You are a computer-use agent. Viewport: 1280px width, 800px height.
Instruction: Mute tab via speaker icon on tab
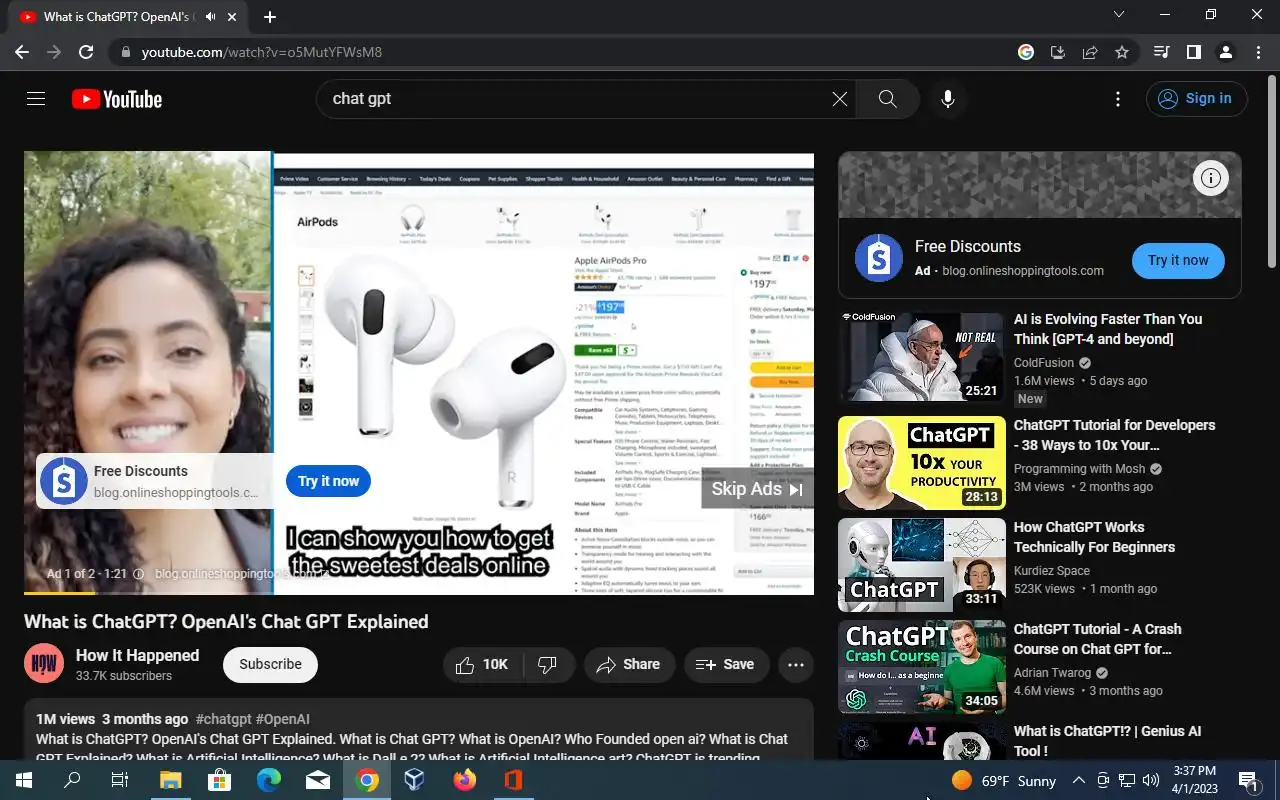point(211,17)
